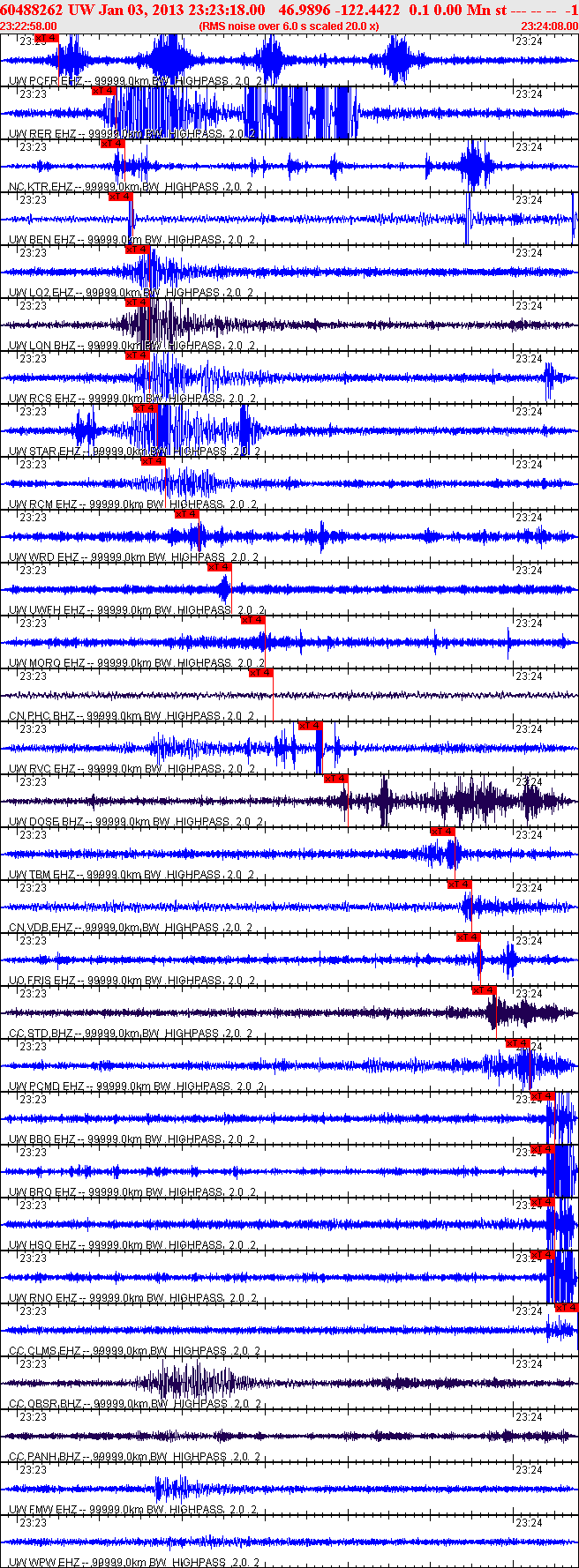Image resolution: width=579 pixels, height=1568 pixels.
Task: Select the 'UW BRO EHZ' station label
Action: tap(42, 1192)
